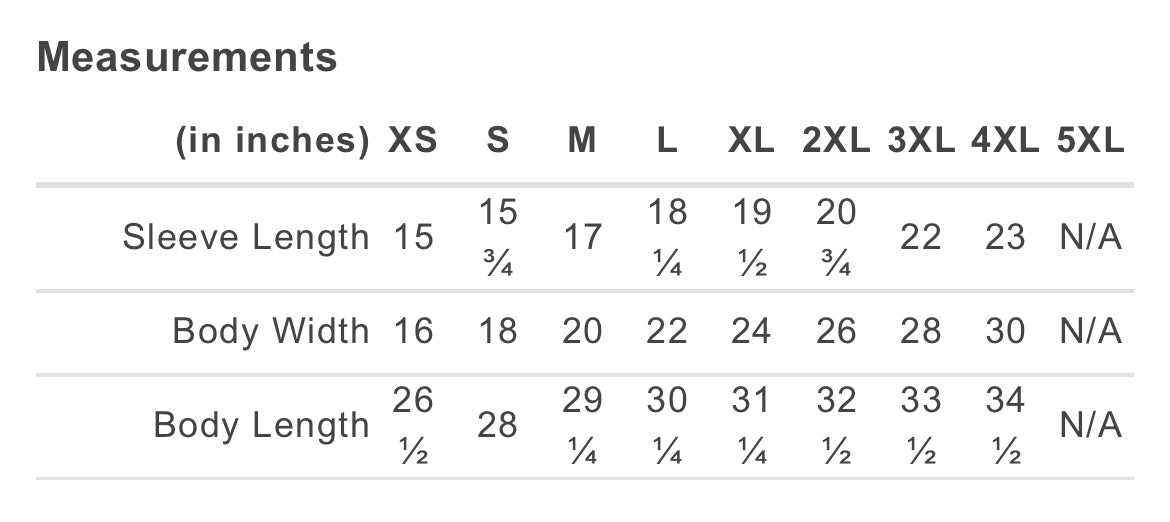Click the M size column header

(582, 142)
